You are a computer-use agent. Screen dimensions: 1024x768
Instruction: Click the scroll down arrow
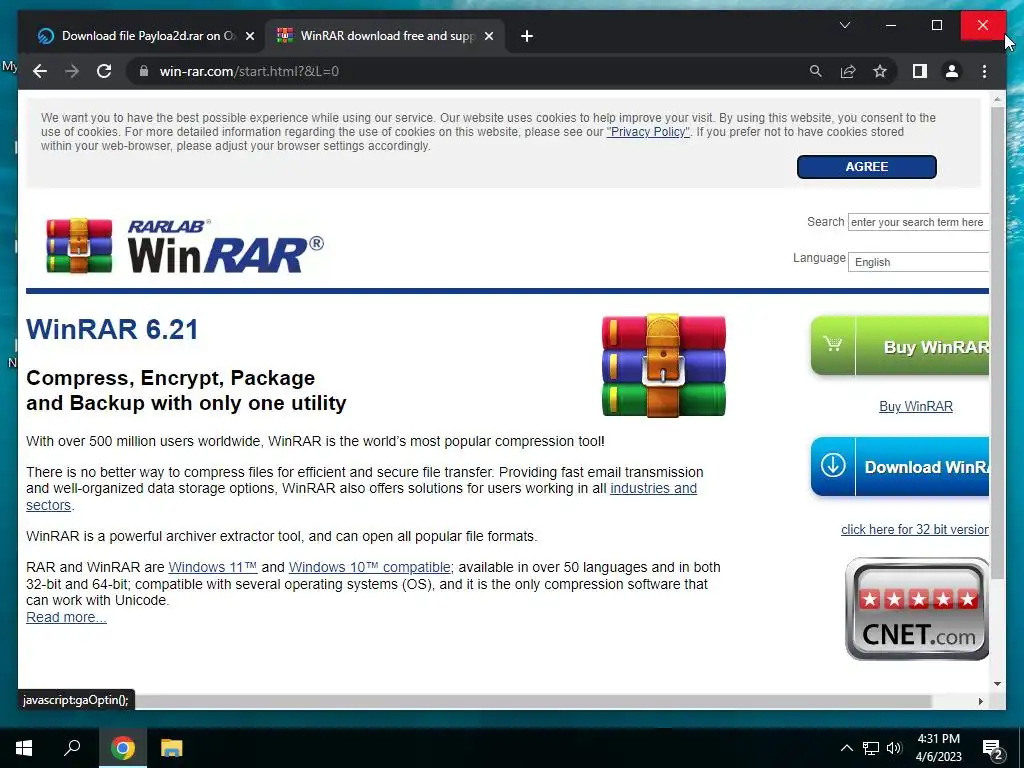(997, 684)
